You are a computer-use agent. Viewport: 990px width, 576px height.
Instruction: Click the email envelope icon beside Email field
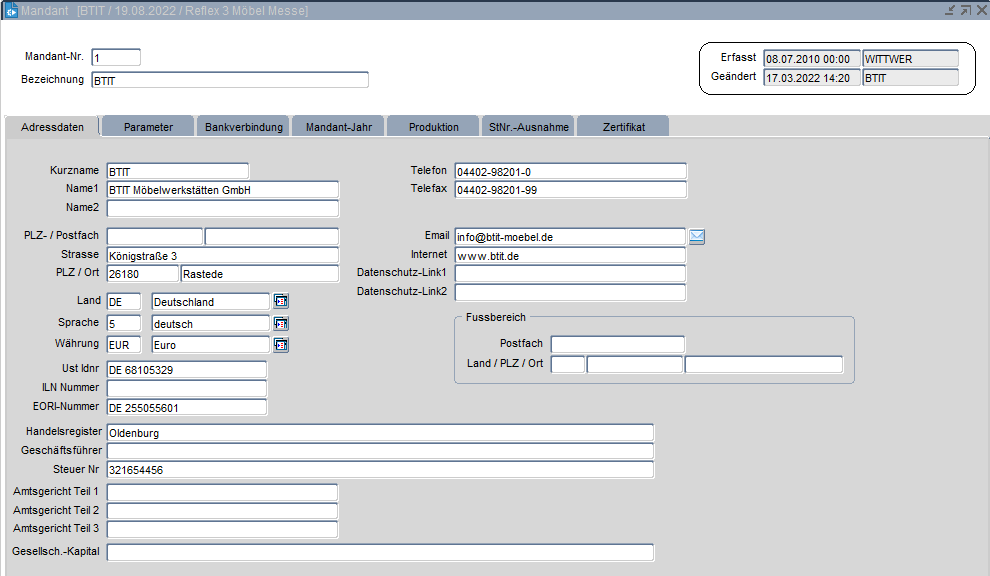point(697,237)
